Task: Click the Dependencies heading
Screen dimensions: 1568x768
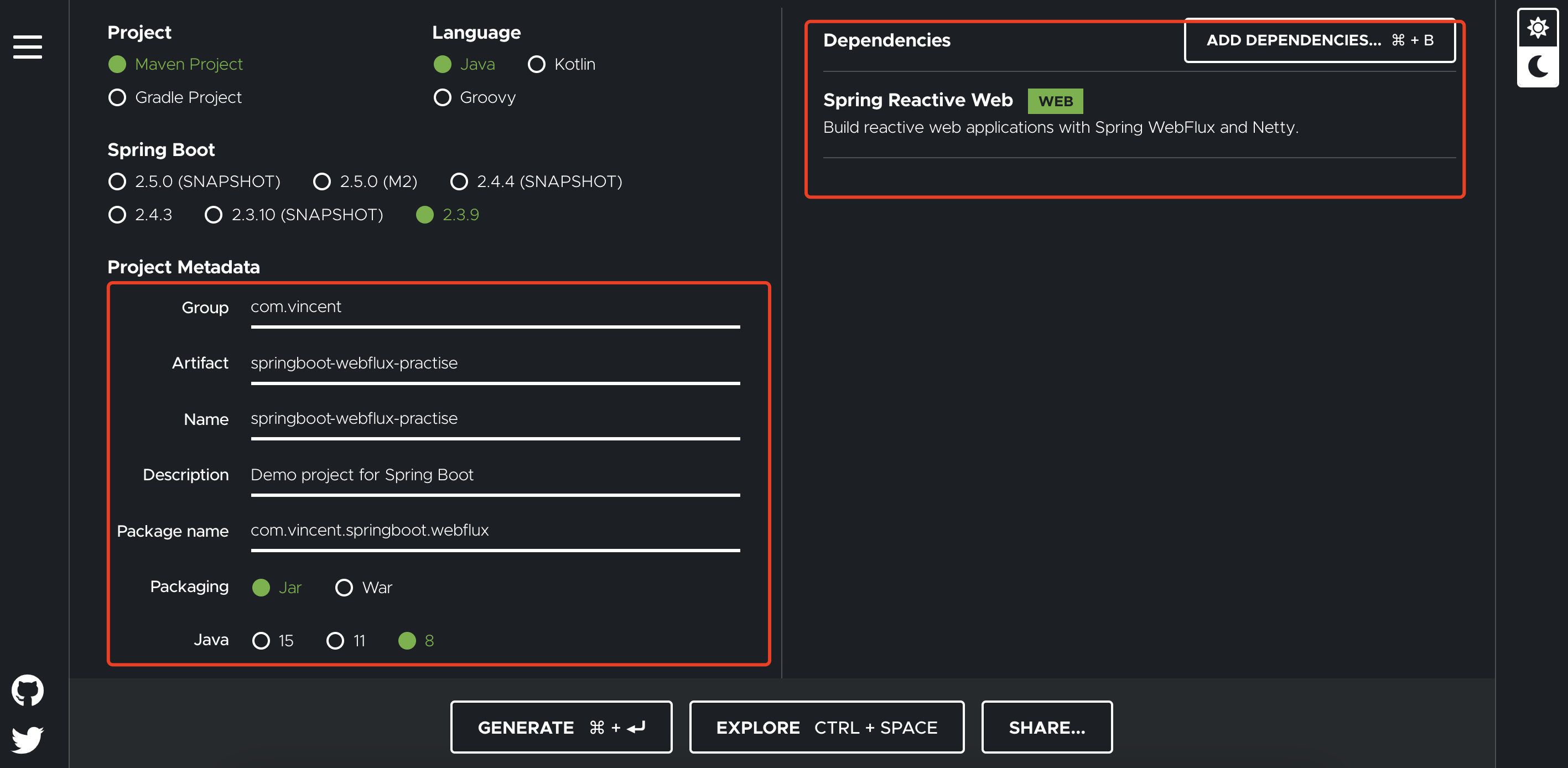Action: click(x=886, y=40)
